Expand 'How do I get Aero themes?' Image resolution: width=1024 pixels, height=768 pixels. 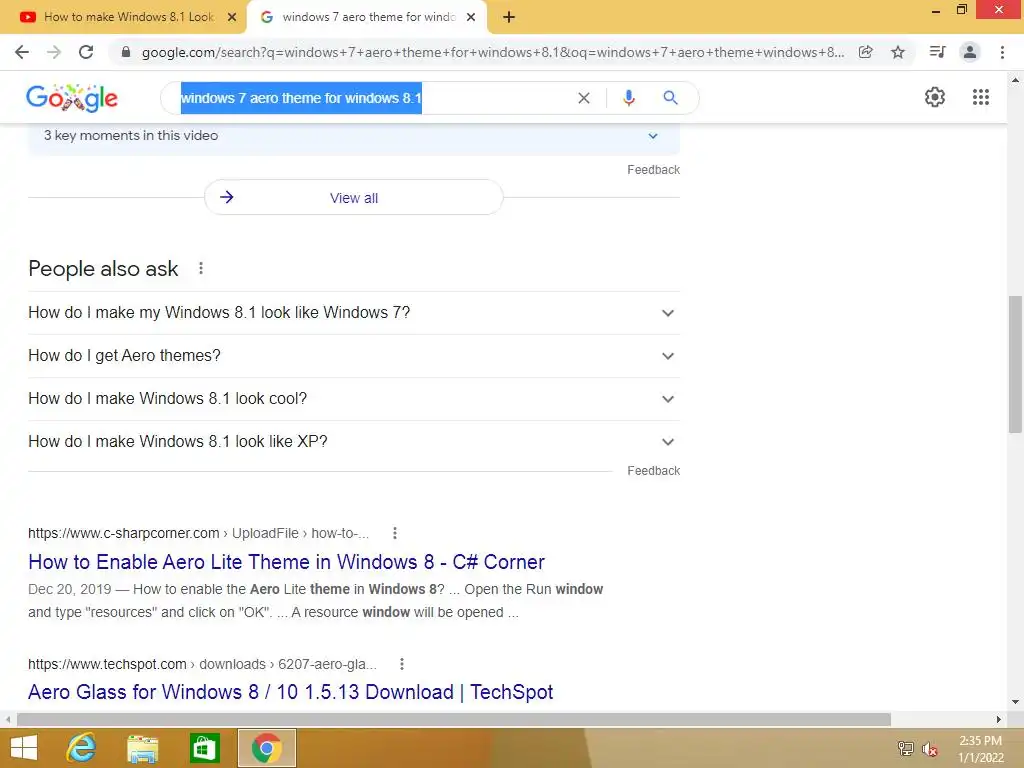coord(353,356)
